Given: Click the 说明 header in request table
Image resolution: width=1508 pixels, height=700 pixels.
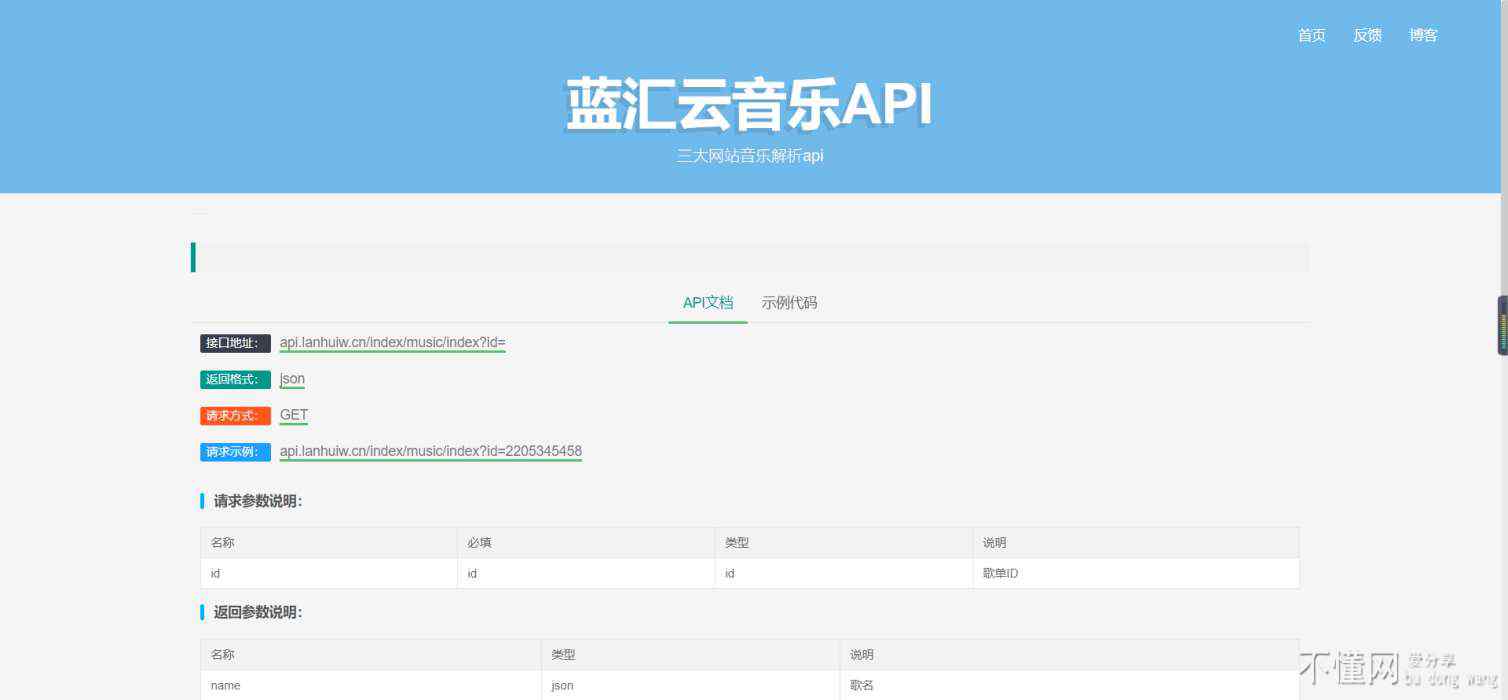Looking at the screenshot, I should [x=994, y=543].
